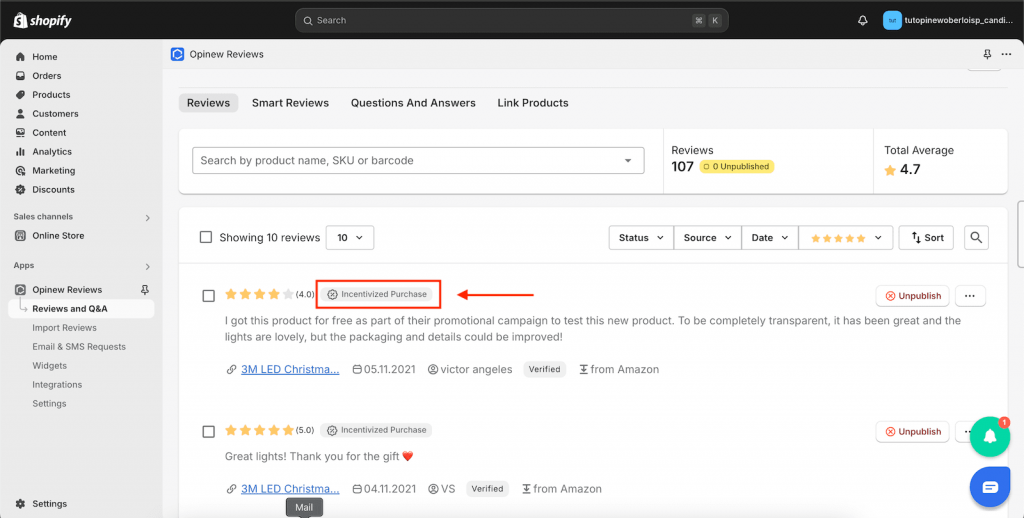The height and width of the screenshot is (518, 1024).
Task: Check the box for victor angeles review
Action: [209, 296]
